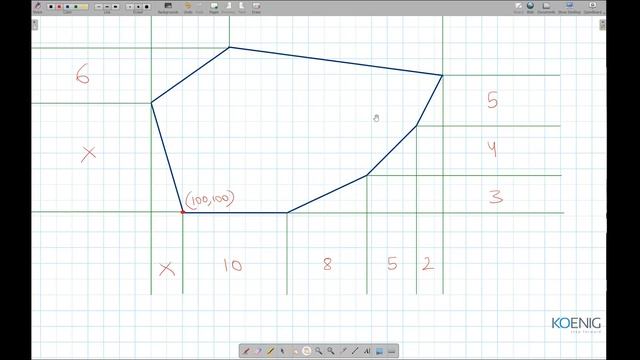640x360 pixels.
Task: Go to the Next page
Action: coord(242,7)
